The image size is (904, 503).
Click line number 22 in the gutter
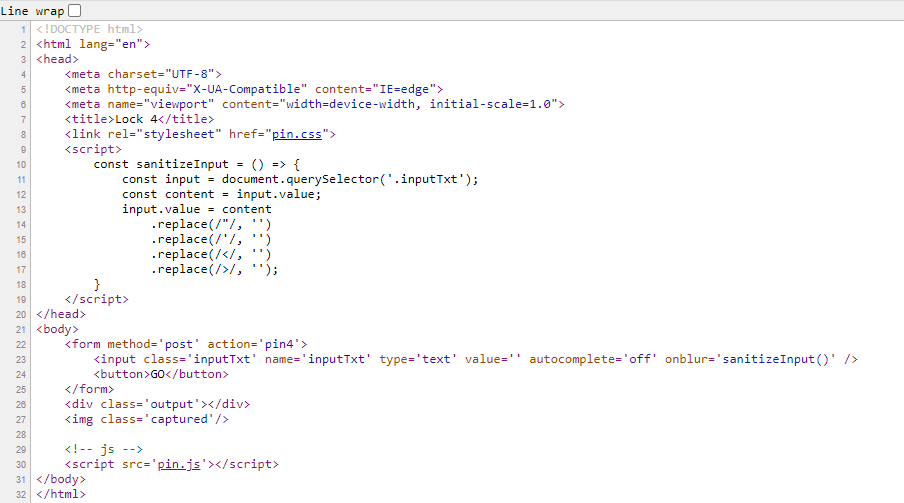point(22,344)
